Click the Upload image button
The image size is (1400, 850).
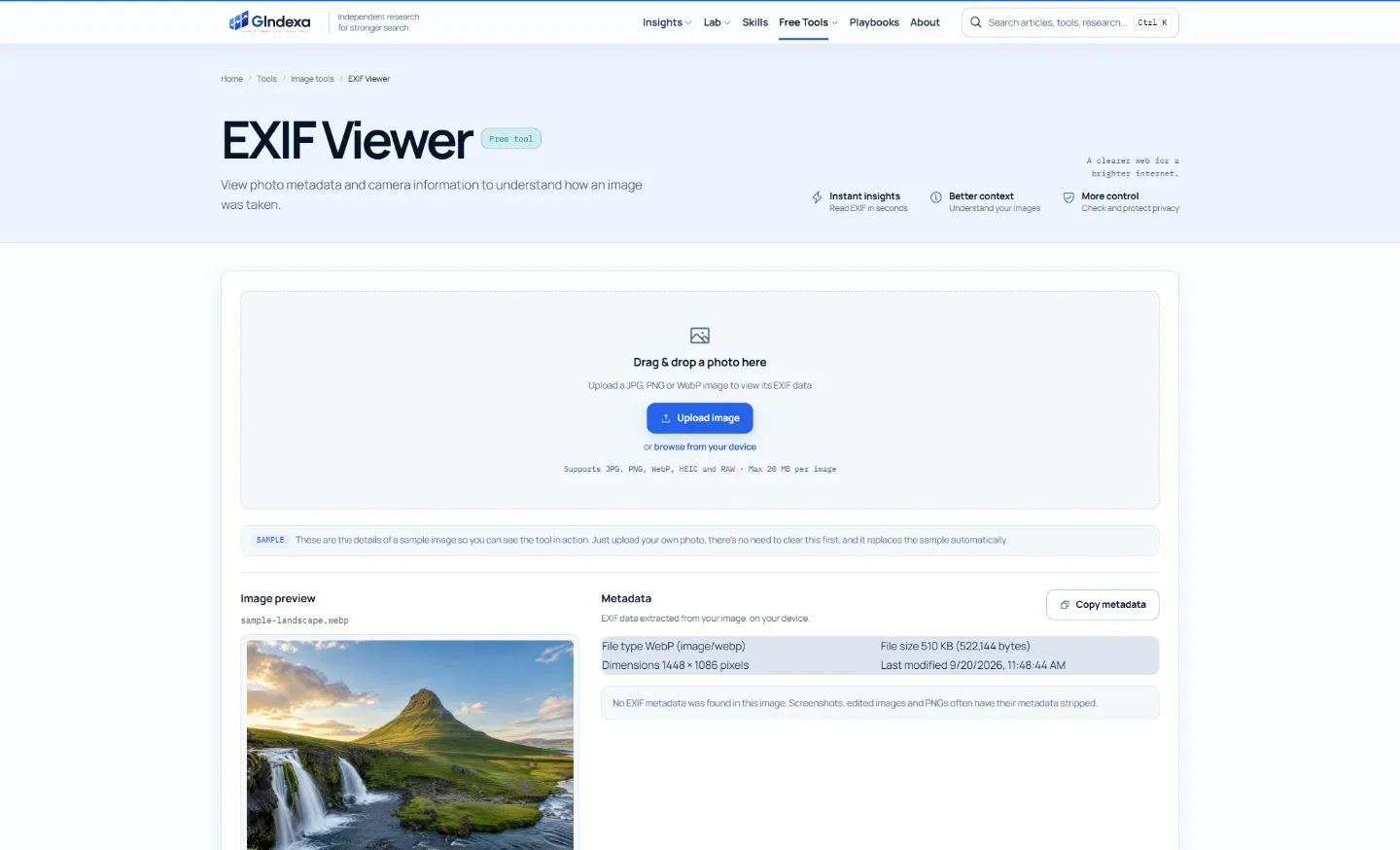(x=700, y=418)
